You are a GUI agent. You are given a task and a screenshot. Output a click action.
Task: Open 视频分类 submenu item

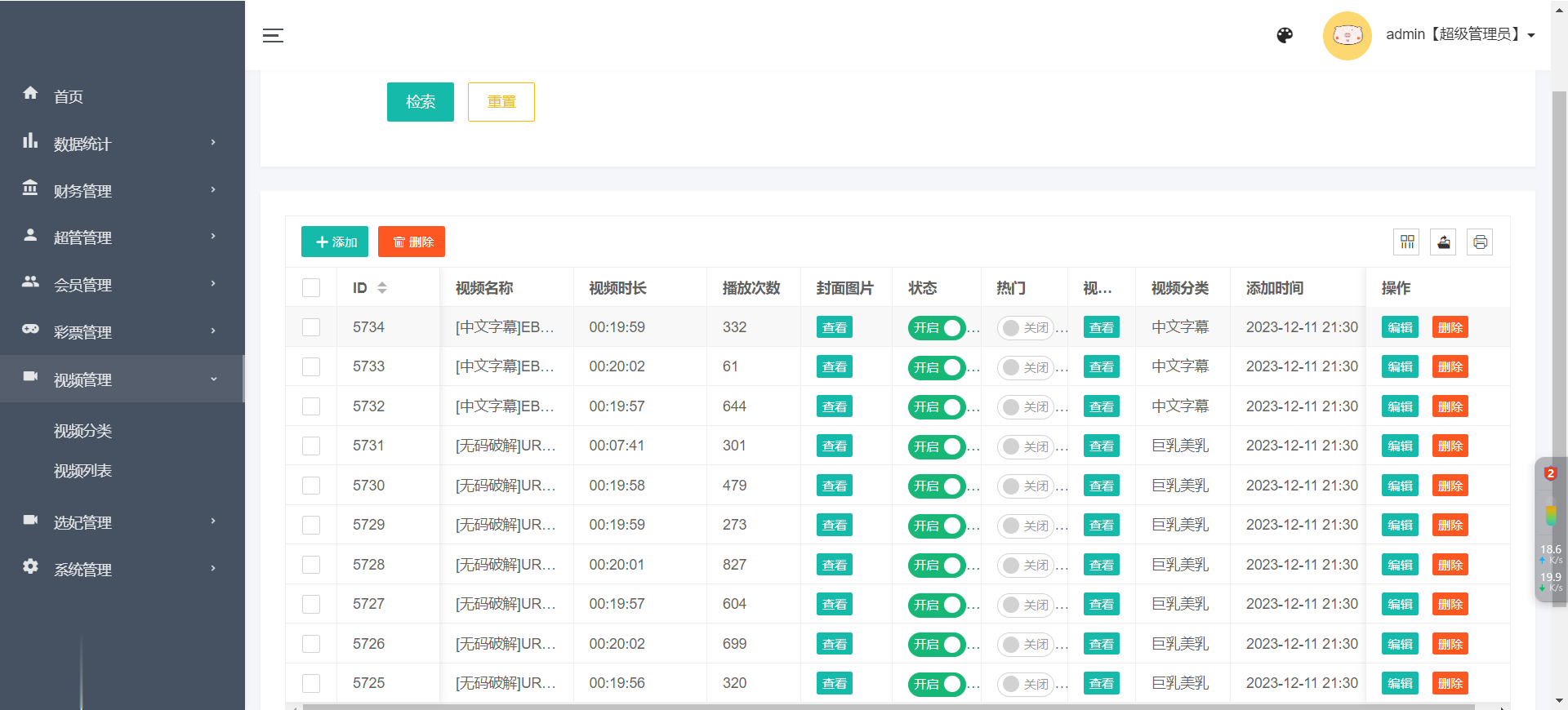point(82,431)
